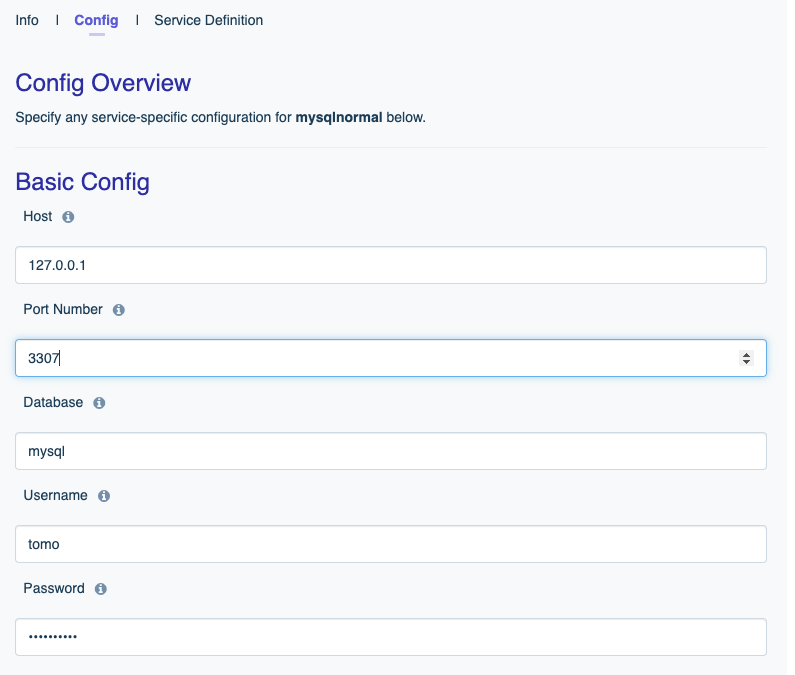Click the Username label text

pyautogui.click(x=55, y=496)
